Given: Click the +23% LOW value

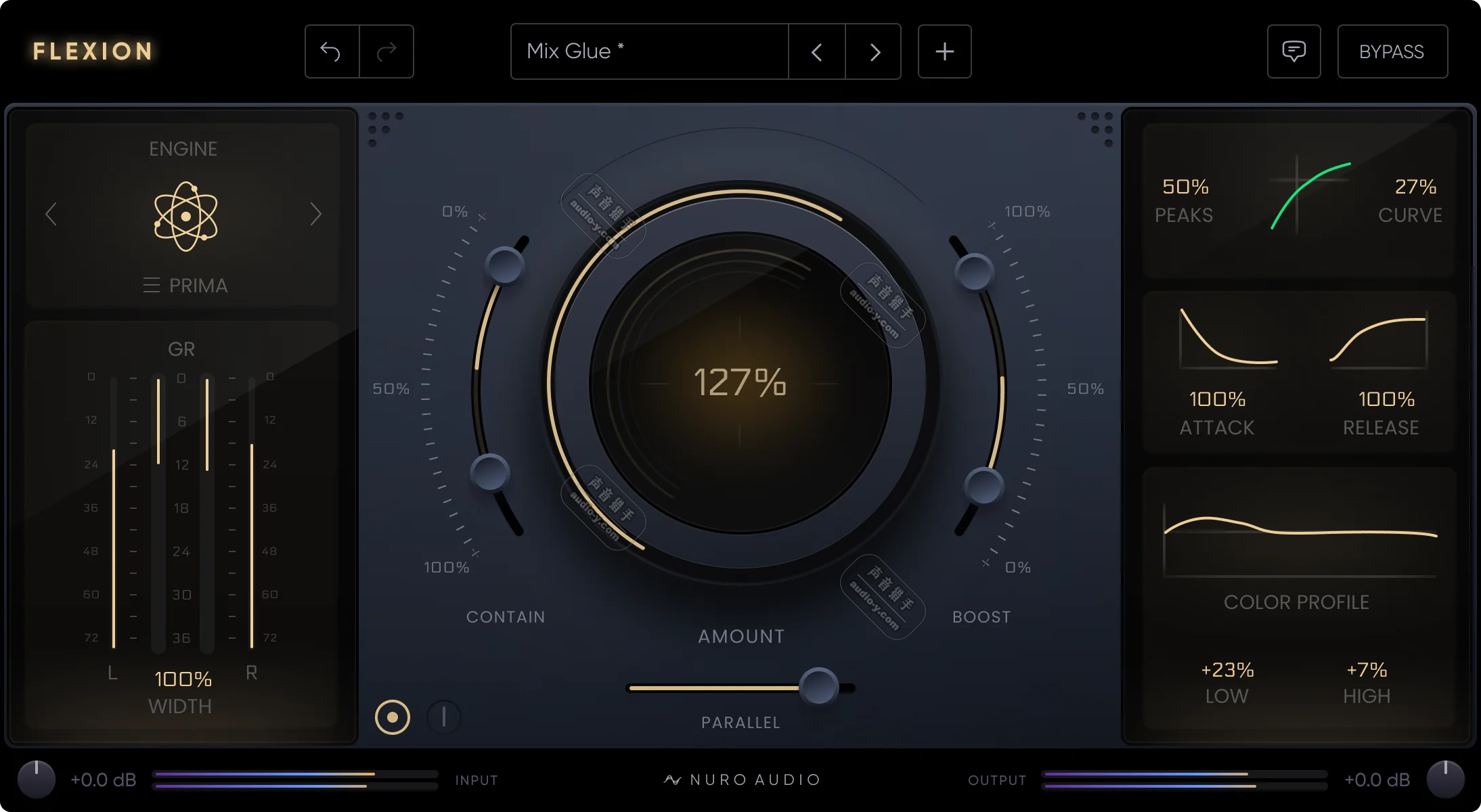Looking at the screenshot, I should [x=1227, y=670].
